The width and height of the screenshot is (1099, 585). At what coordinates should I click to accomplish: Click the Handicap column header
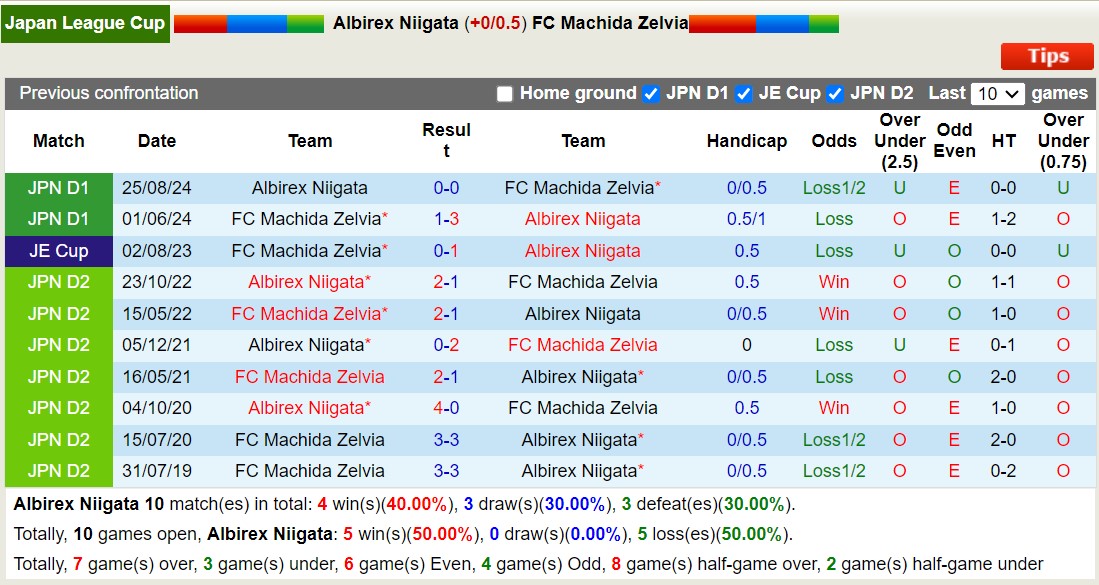[x=747, y=140]
